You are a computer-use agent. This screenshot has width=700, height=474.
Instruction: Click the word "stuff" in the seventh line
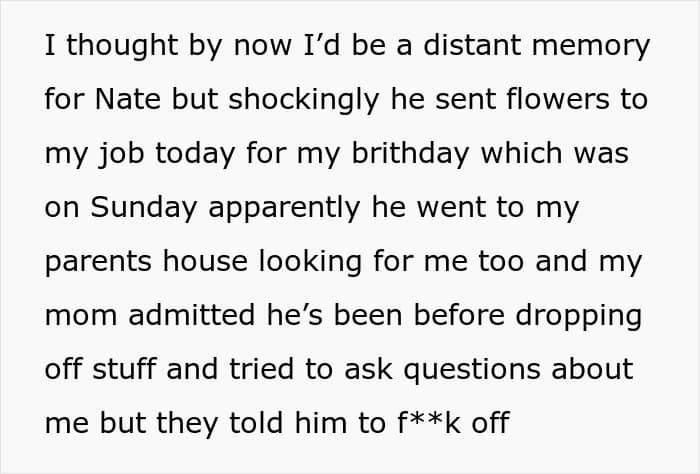click(x=124, y=369)
